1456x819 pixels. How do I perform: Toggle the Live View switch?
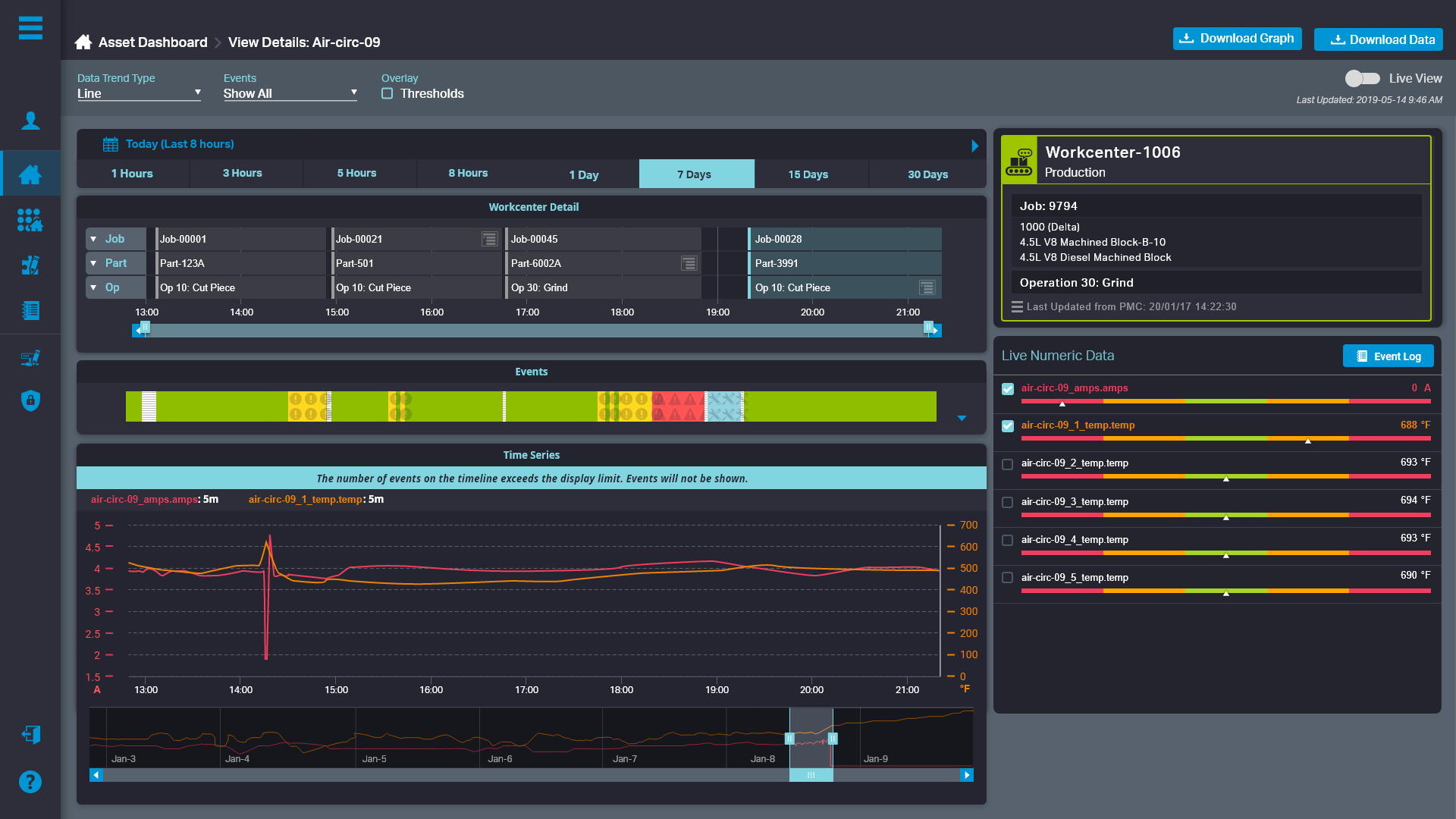1362,78
